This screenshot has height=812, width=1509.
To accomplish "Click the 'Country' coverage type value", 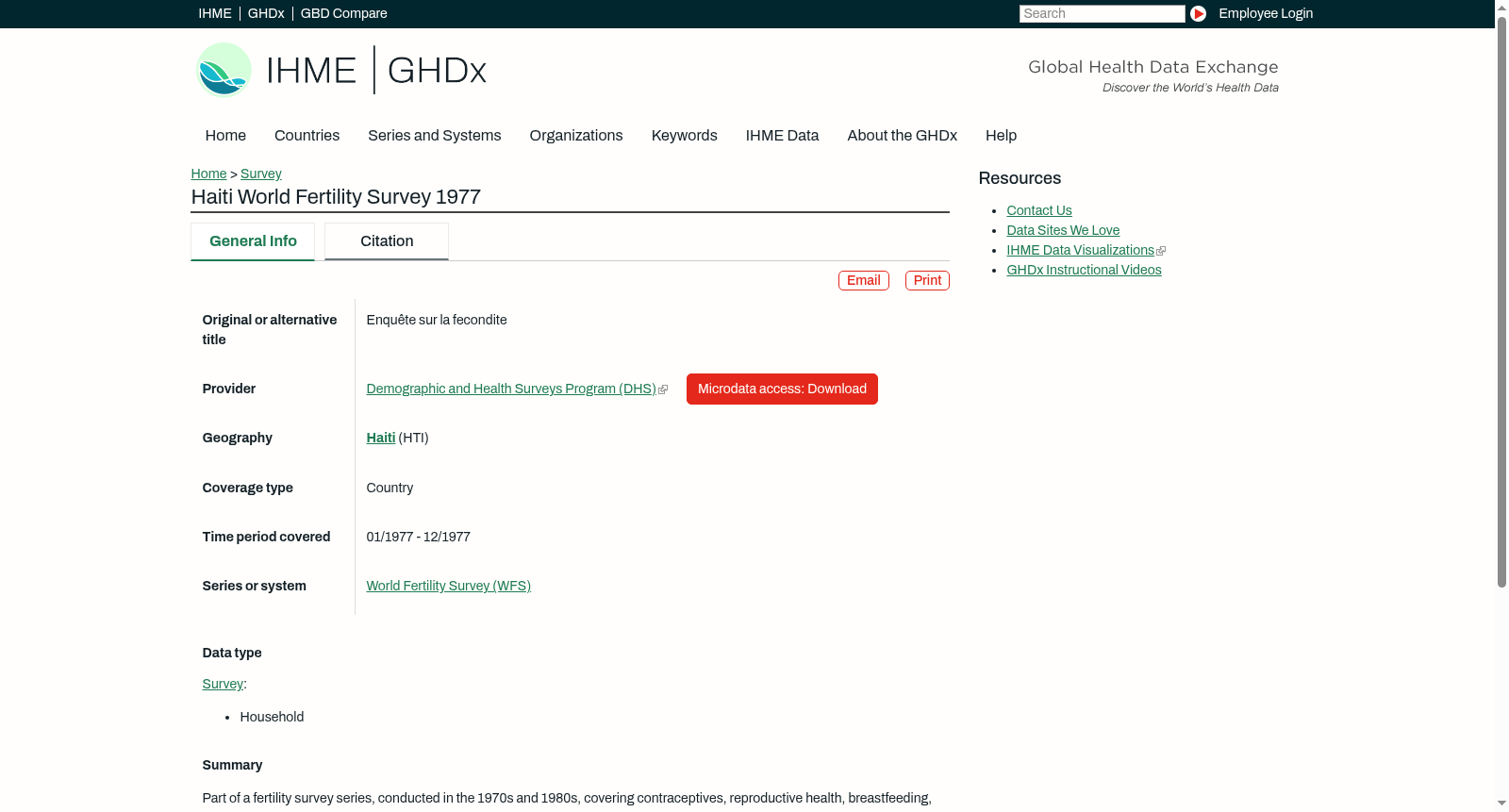I will pos(390,488).
